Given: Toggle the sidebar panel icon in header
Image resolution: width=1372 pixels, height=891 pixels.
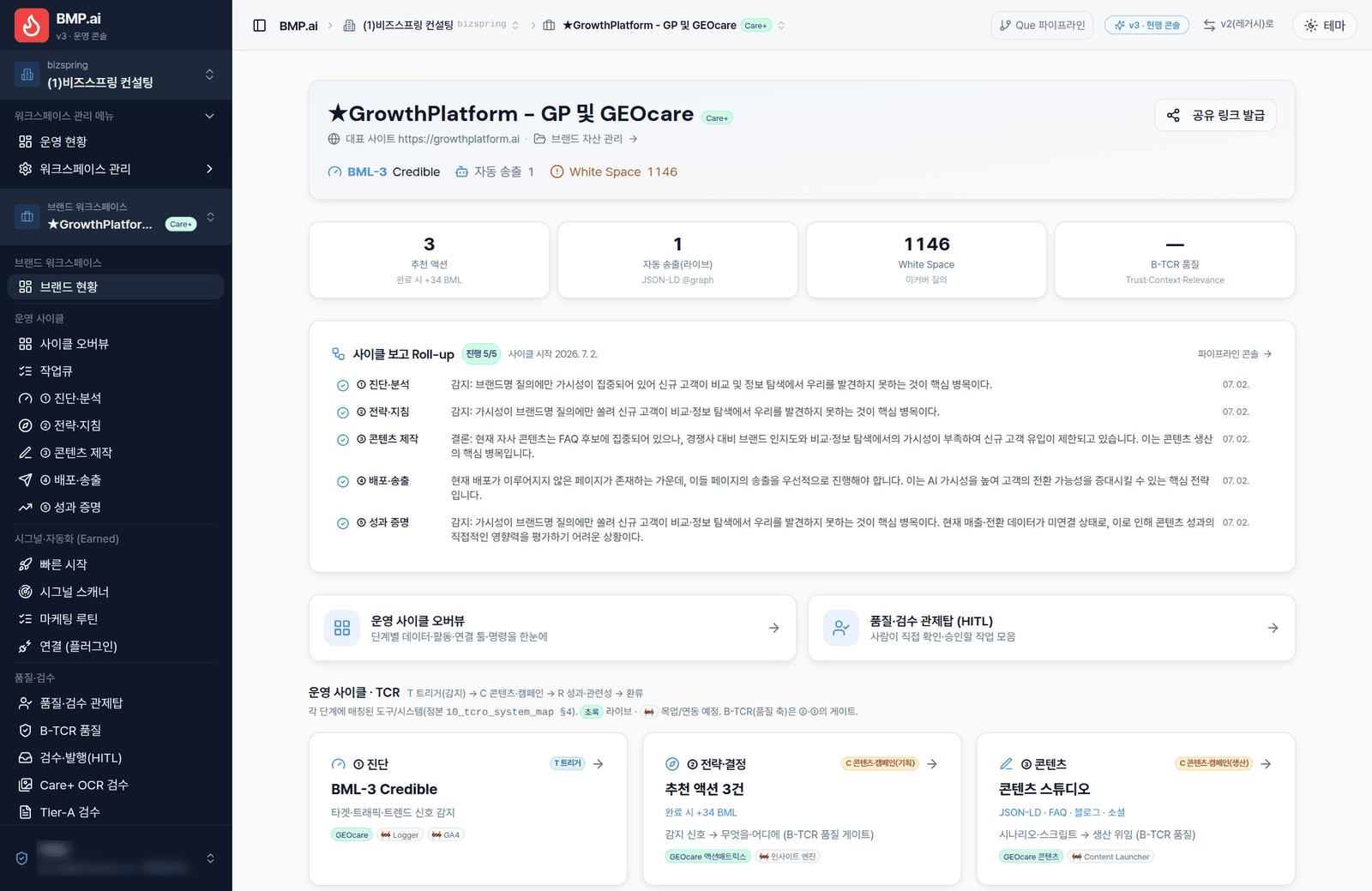Looking at the screenshot, I should click(260, 26).
